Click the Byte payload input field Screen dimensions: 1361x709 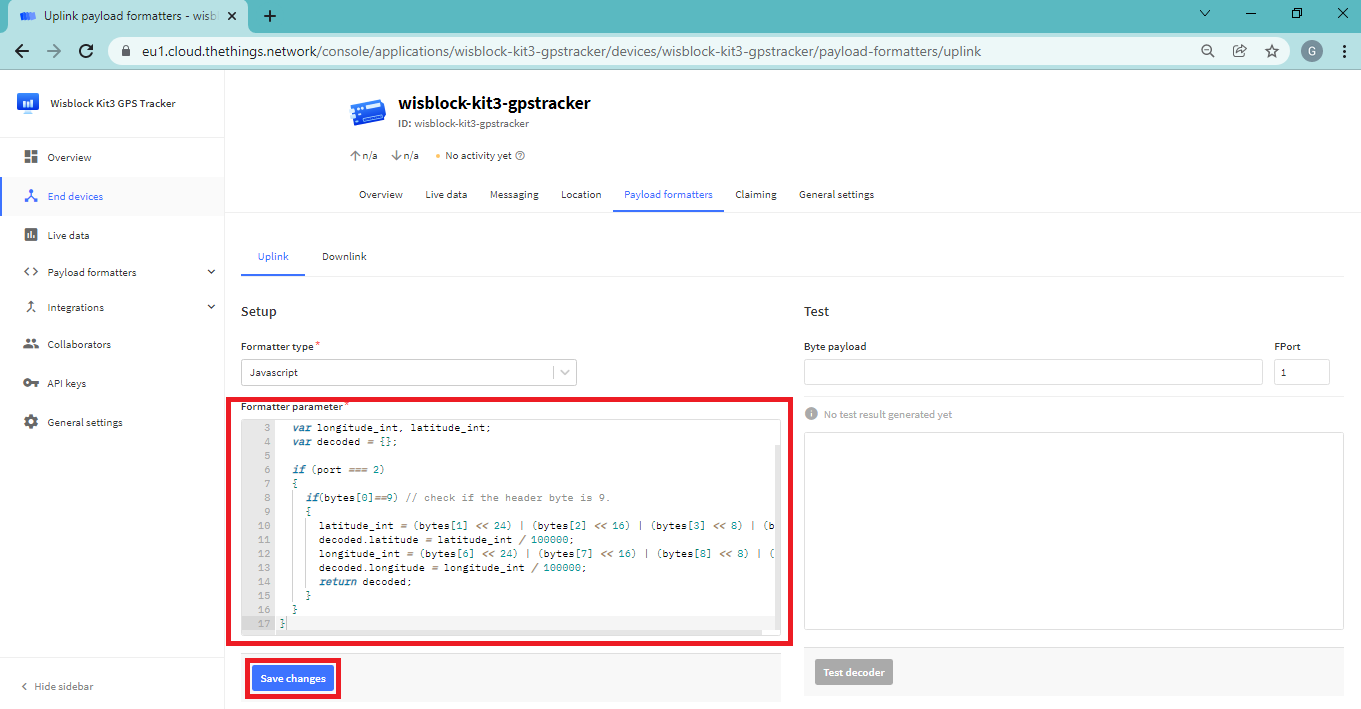click(1032, 372)
